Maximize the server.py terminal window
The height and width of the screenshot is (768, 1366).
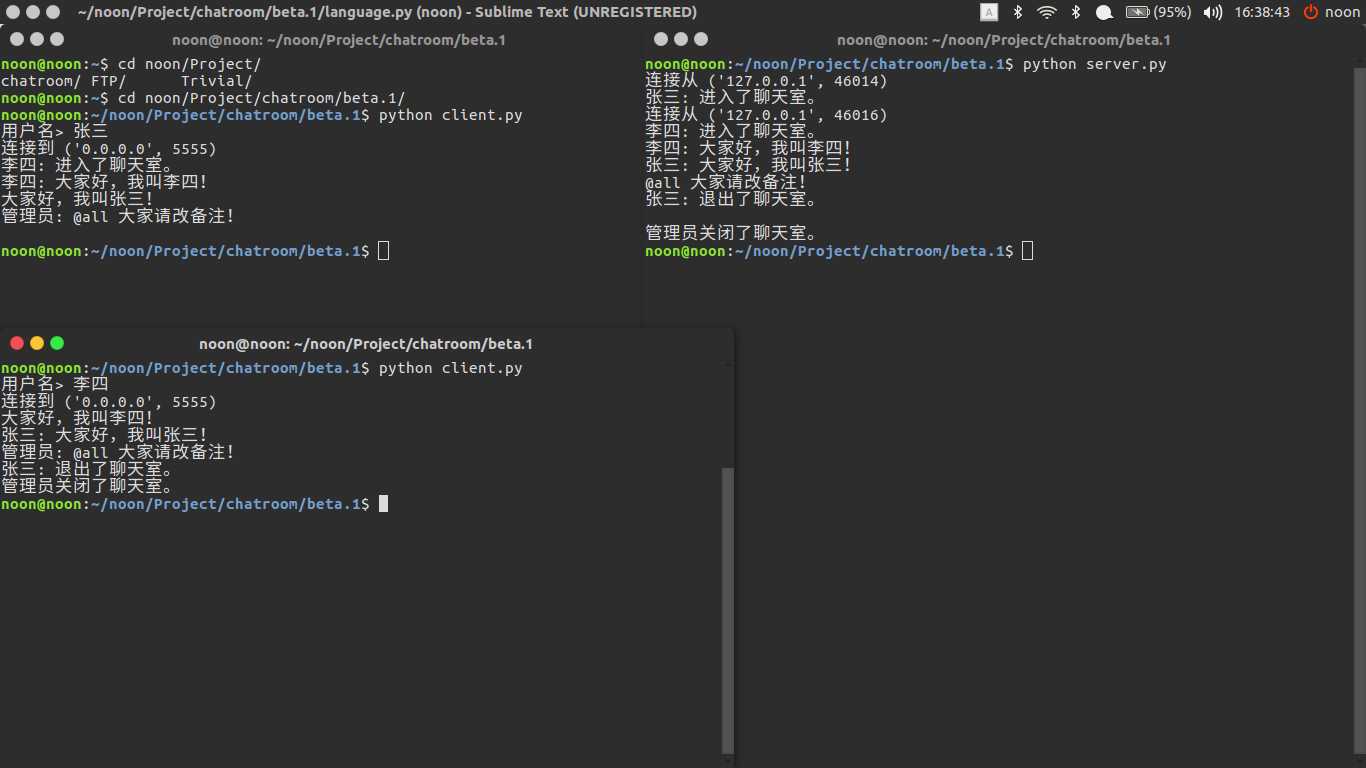point(701,39)
